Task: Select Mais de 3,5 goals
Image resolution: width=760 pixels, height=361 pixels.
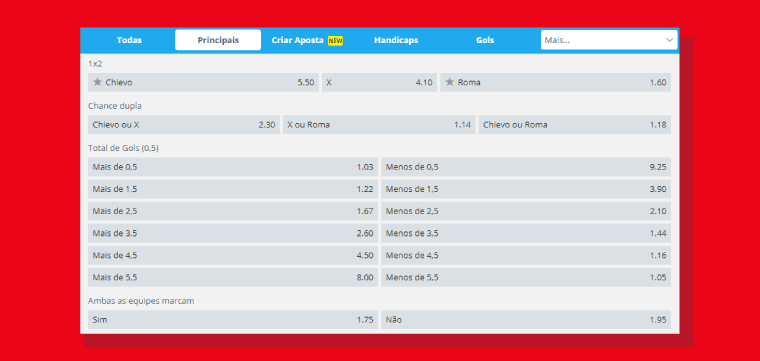Action: [x=233, y=233]
